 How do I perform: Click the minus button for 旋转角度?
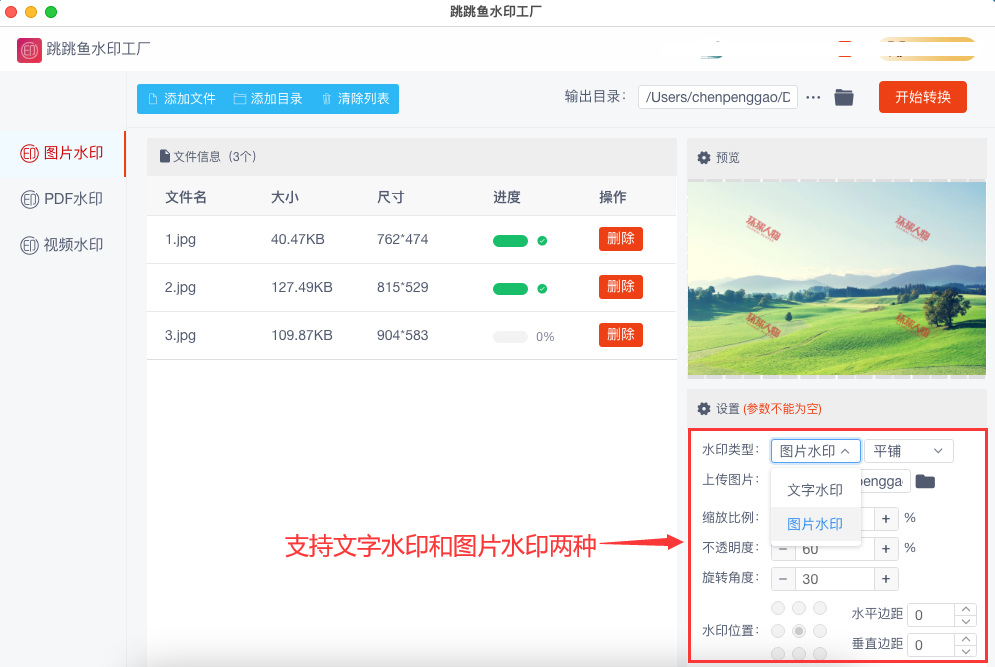(783, 579)
